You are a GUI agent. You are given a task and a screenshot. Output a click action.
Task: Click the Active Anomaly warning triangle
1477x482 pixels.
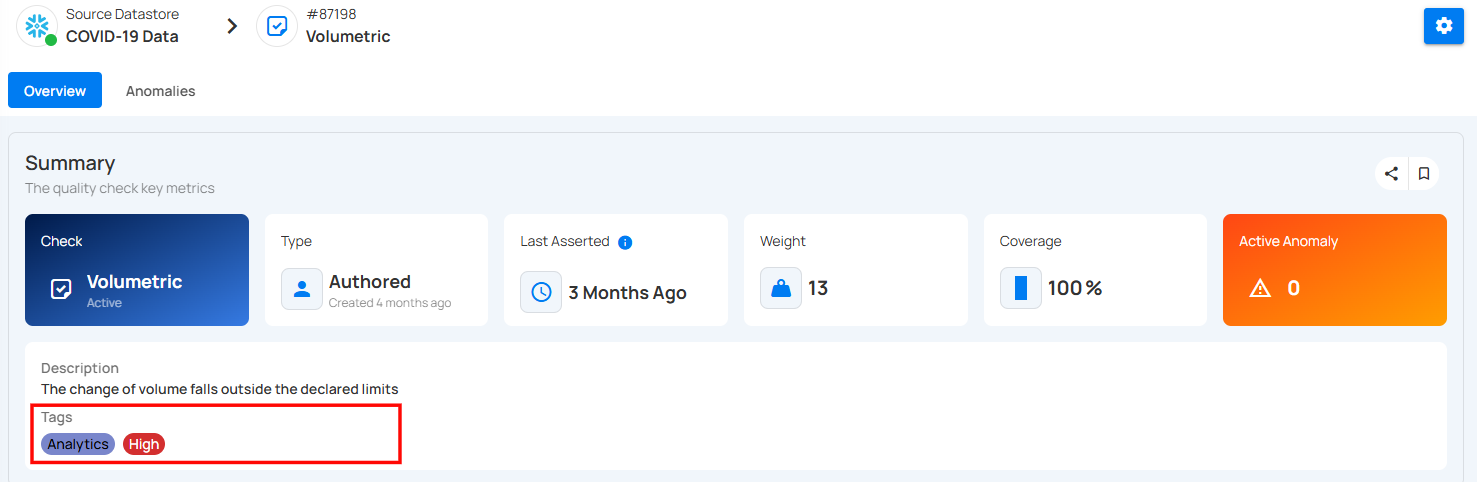coord(1260,289)
